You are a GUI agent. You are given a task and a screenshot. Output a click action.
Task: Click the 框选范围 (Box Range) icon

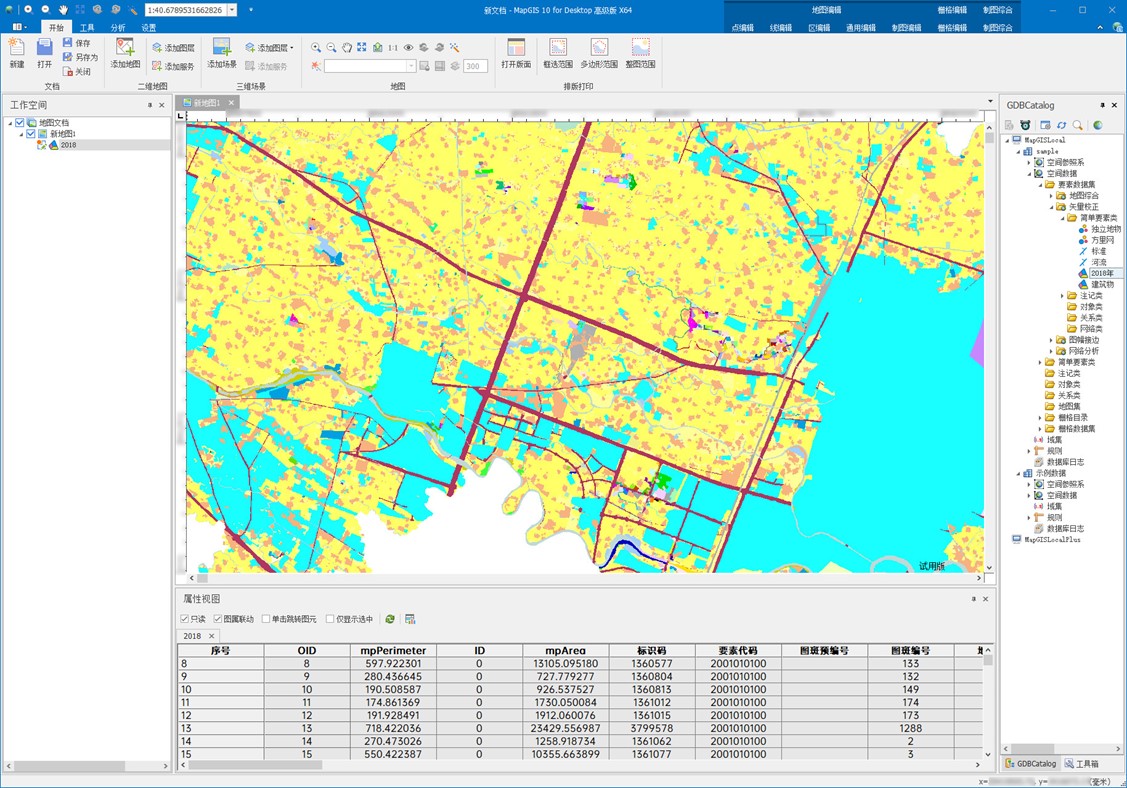[x=558, y=48]
